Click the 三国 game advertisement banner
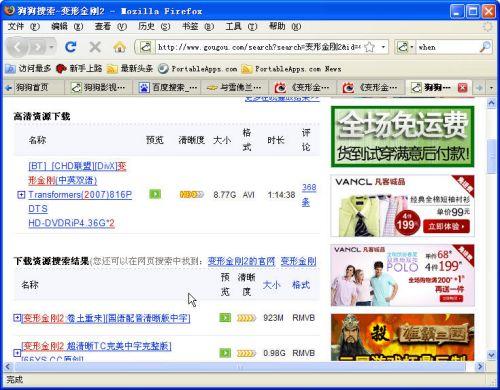 [402, 337]
